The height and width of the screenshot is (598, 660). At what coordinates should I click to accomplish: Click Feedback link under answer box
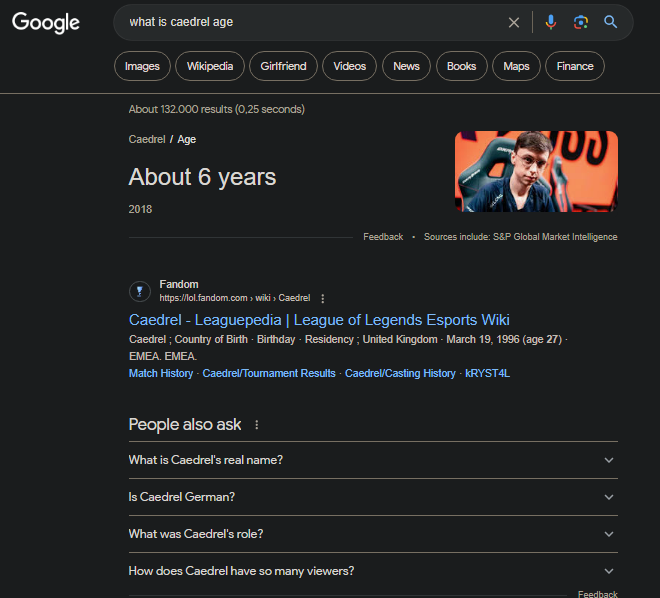tap(383, 237)
